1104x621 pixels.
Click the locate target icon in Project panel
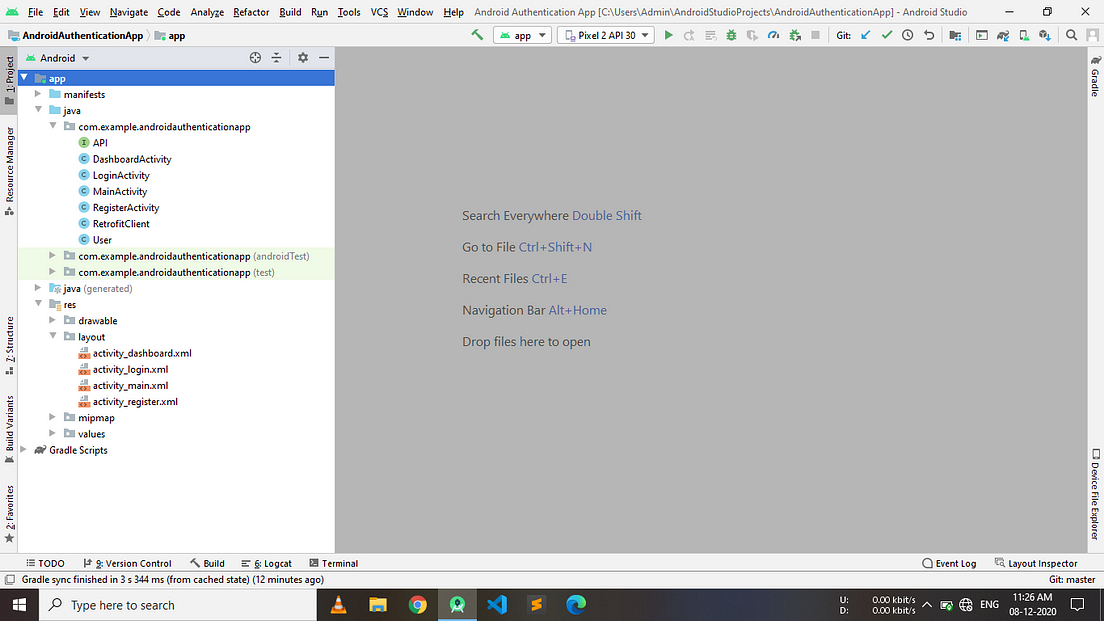(x=255, y=58)
